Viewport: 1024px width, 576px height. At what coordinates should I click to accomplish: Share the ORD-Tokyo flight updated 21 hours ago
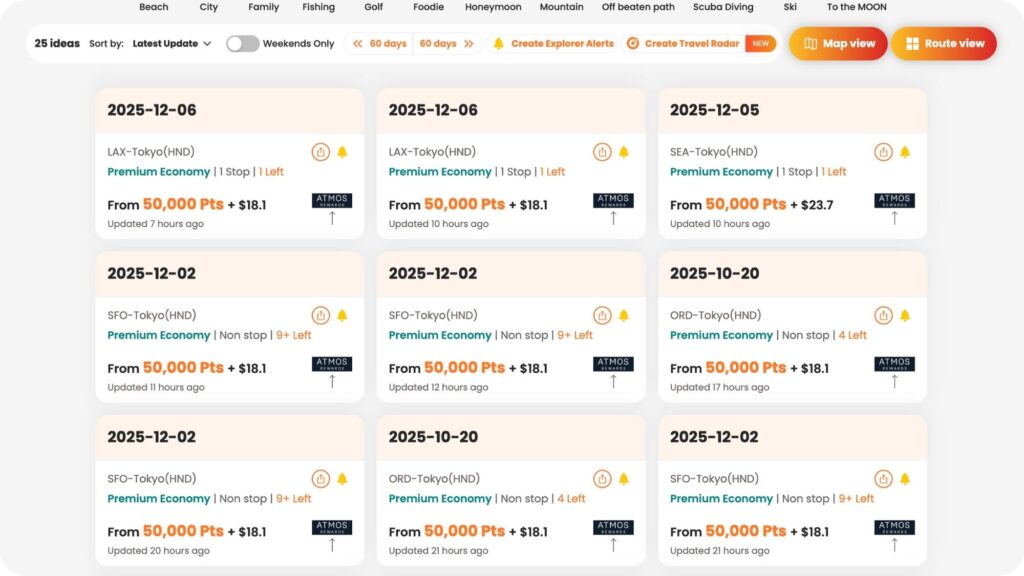[x=601, y=479]
